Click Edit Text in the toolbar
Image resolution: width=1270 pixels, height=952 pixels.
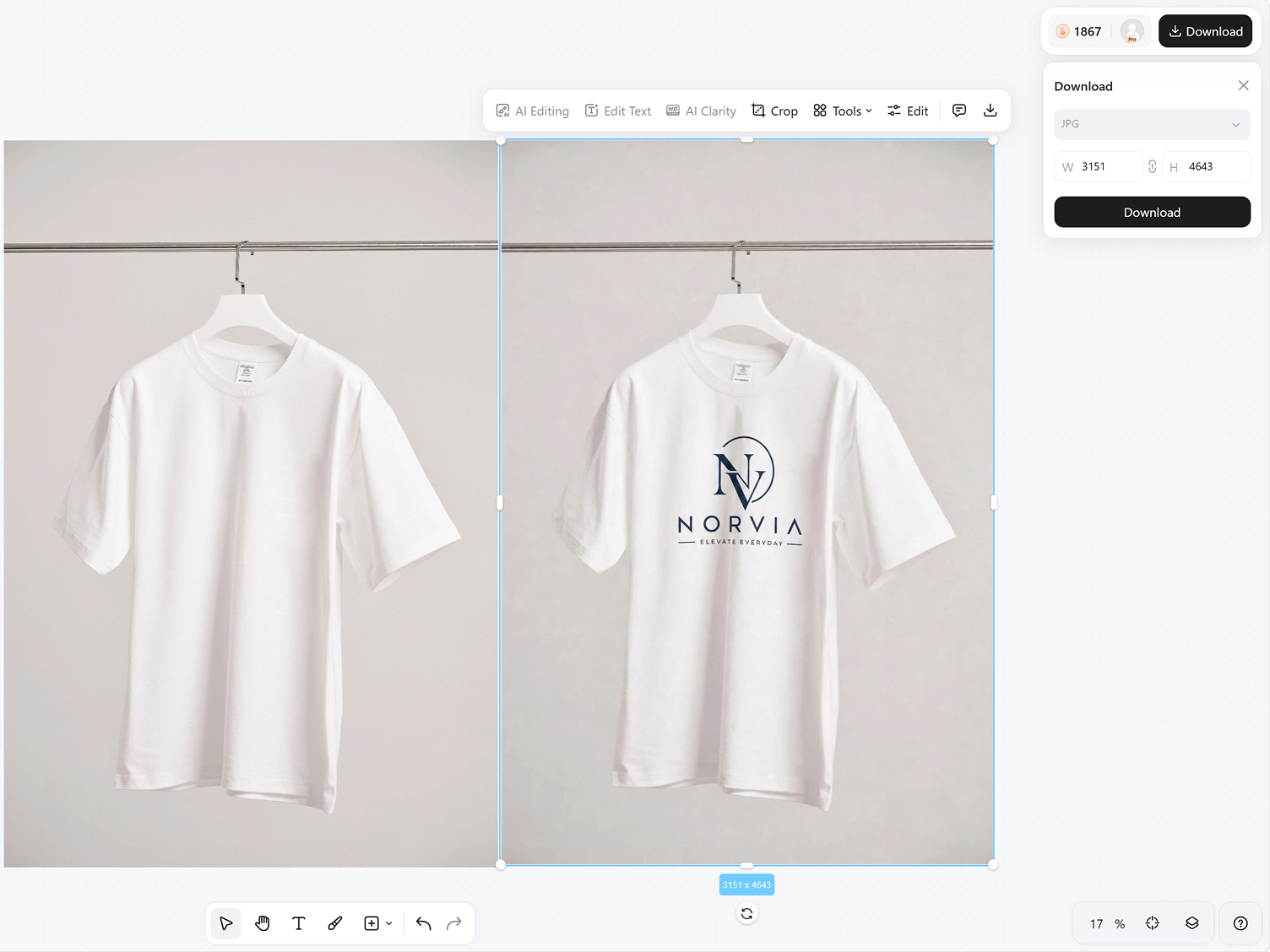(x=618, y=111)
